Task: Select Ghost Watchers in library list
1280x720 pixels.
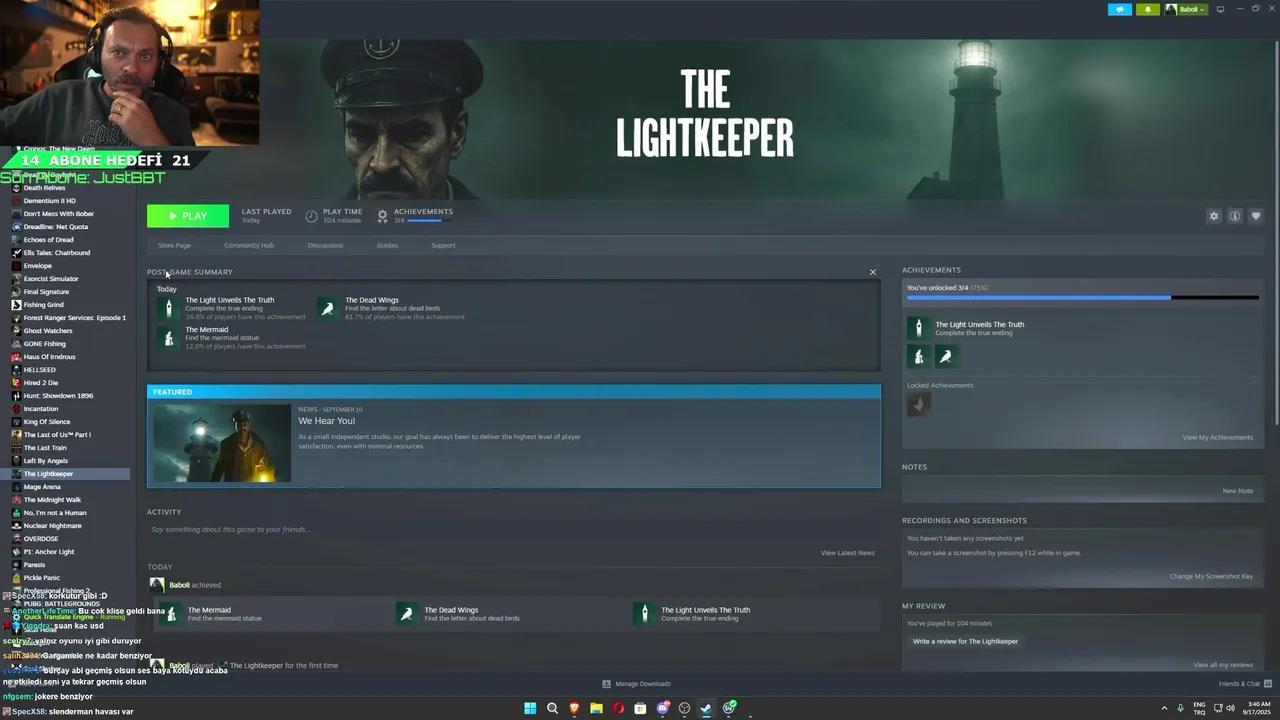Action: (x=48, y=331)
